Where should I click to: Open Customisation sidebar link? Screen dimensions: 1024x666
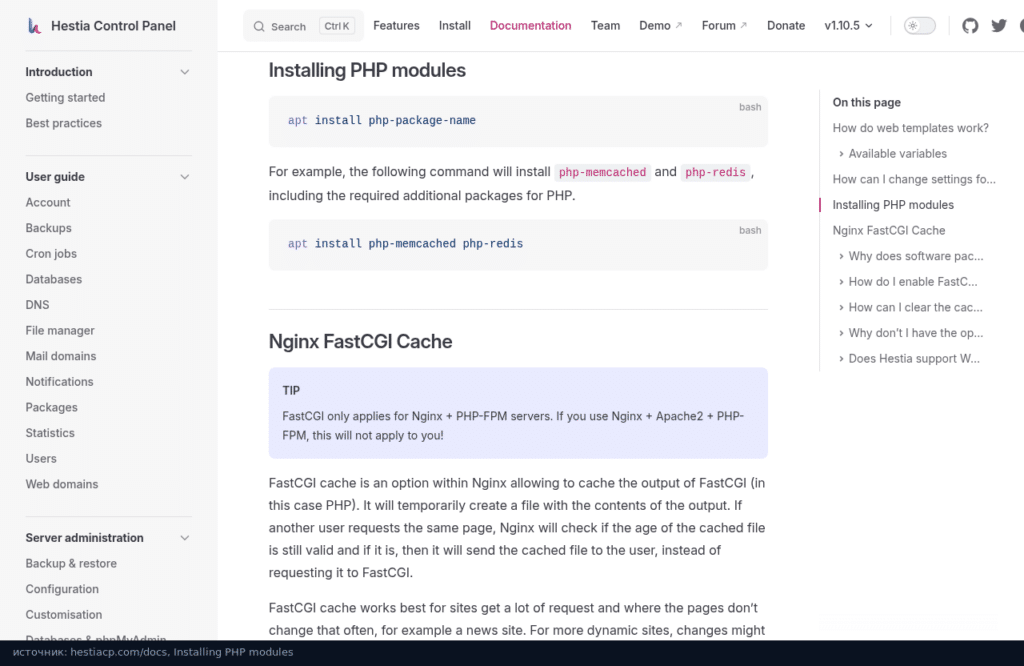point(64,615)
